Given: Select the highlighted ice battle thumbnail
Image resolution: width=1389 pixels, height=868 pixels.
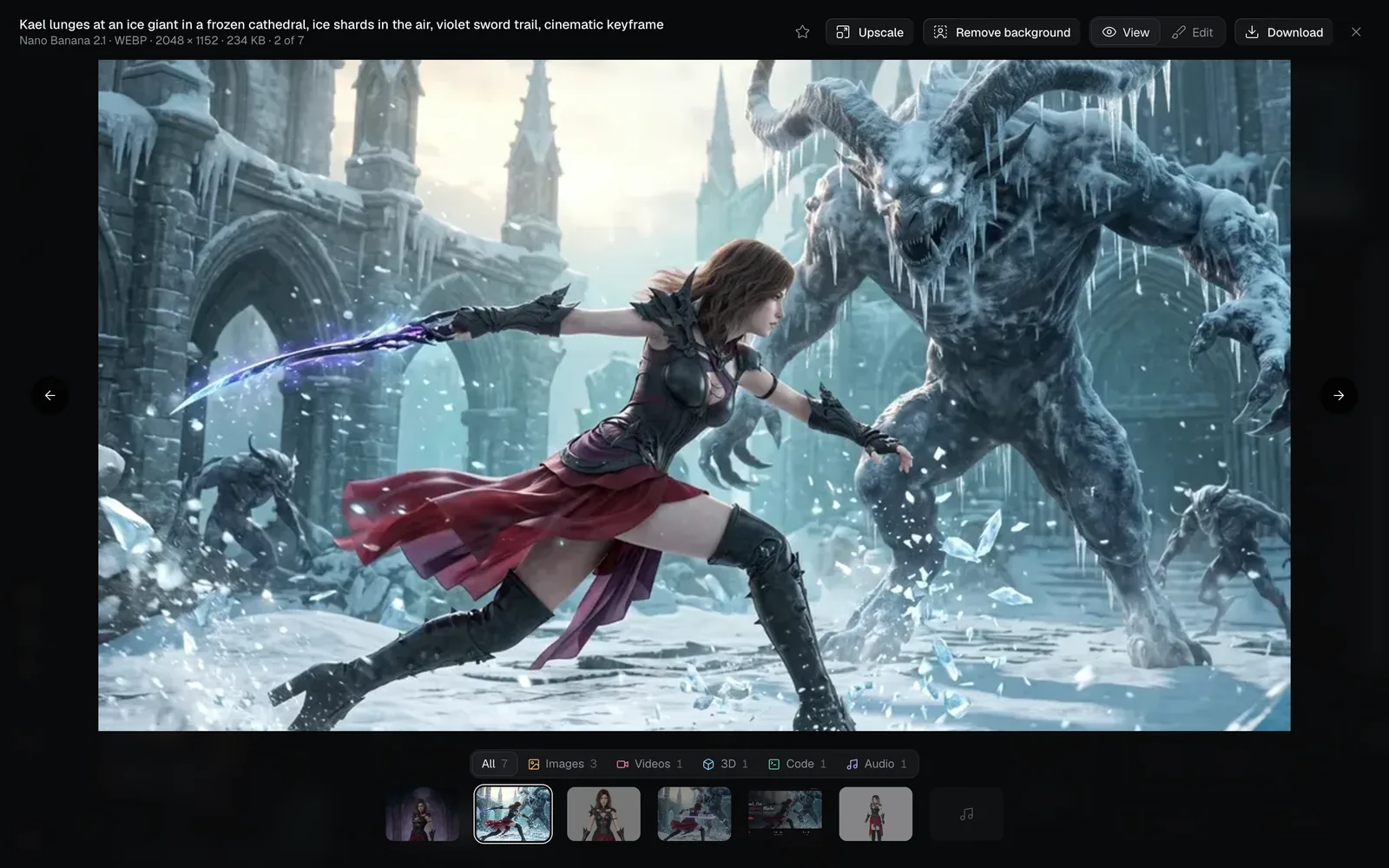Looking at the screenshot, I should 513,814.
